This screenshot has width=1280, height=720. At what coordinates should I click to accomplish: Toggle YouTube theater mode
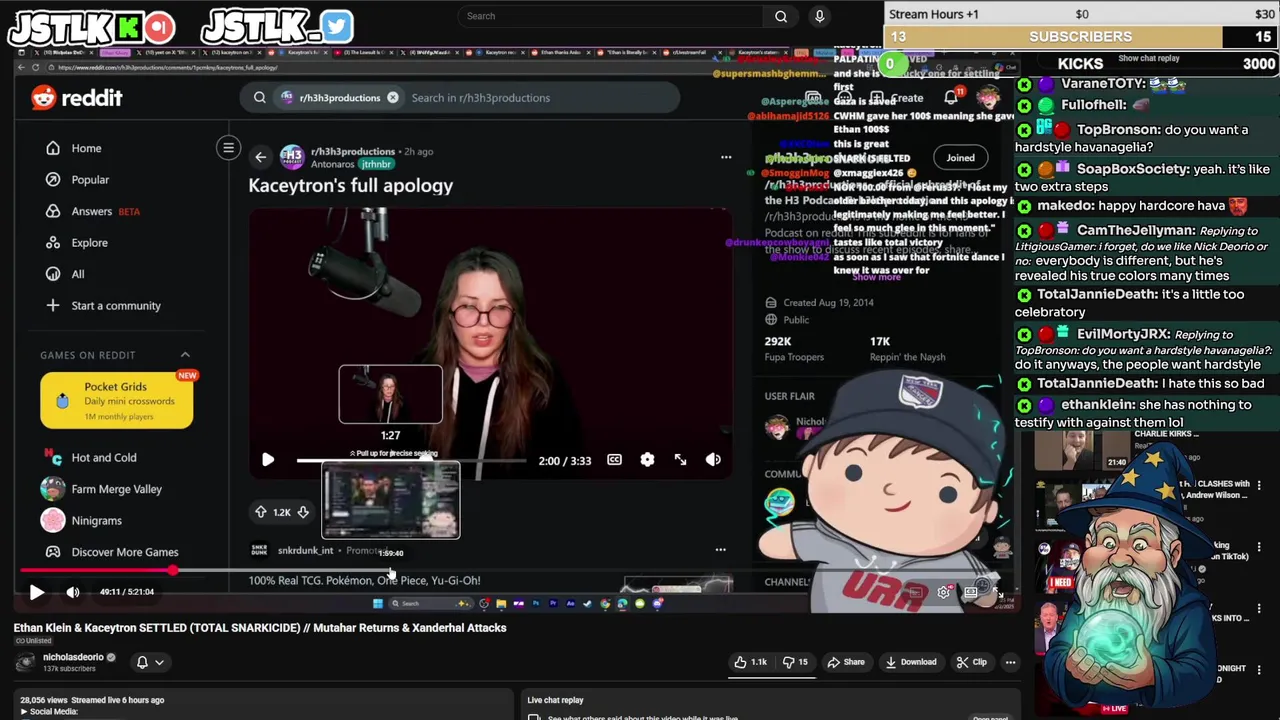pyautogui.click(x=970, y=592)
